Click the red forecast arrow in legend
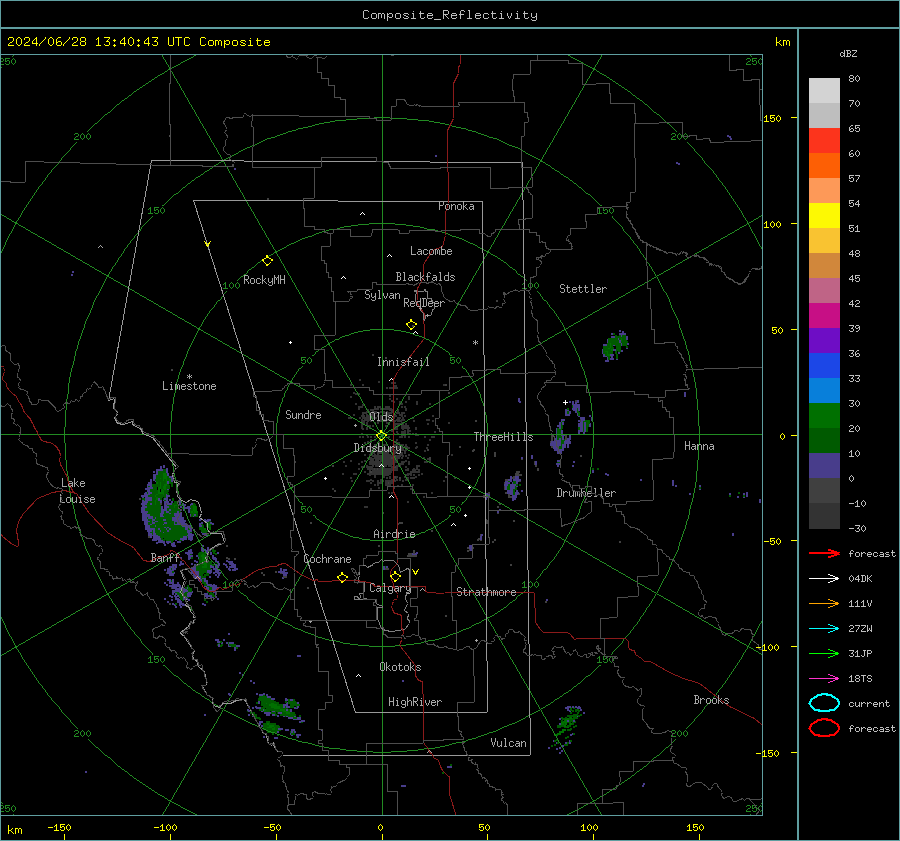Screen dimensions: 900x841 tap(824, 553)
